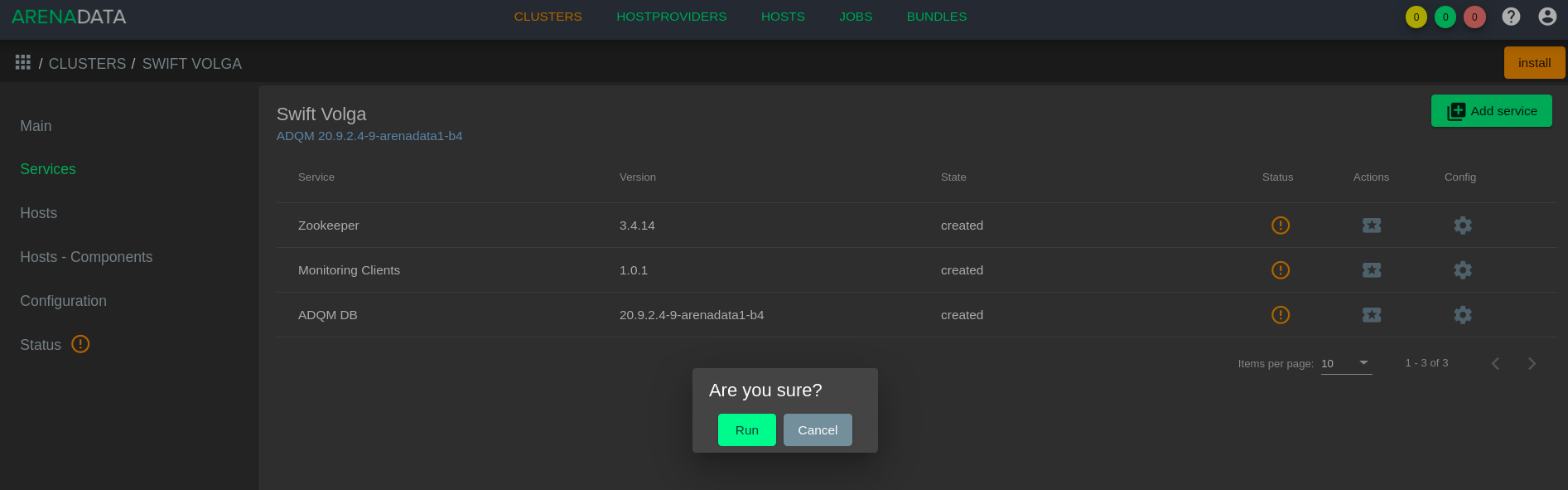Confirm with the Run button
Screen dimensions: 1568x490
747,430
